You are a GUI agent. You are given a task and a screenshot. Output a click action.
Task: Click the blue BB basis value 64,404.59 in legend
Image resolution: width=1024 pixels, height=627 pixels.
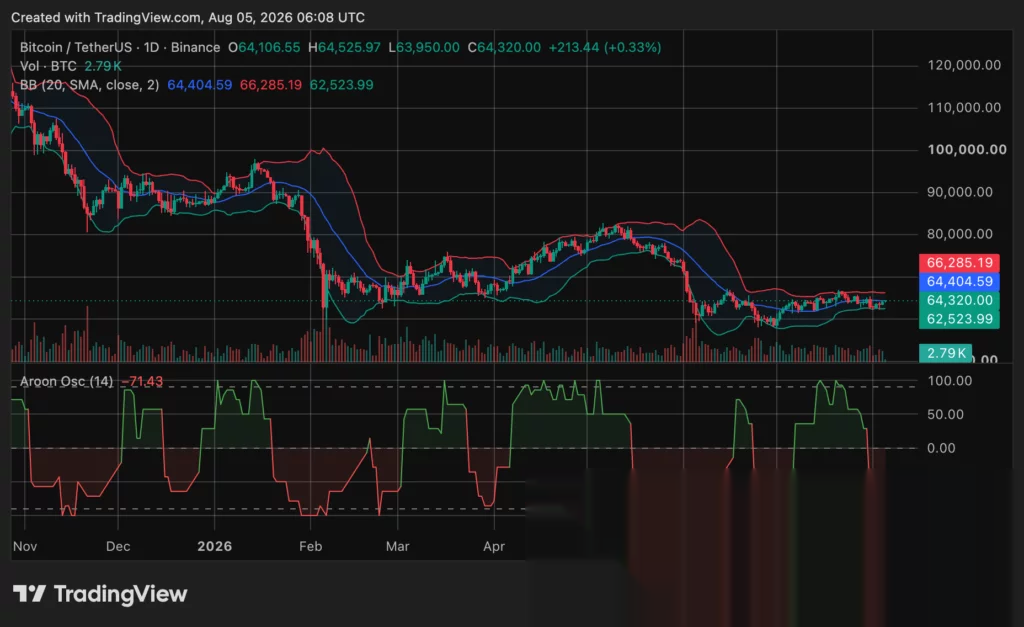199,85
